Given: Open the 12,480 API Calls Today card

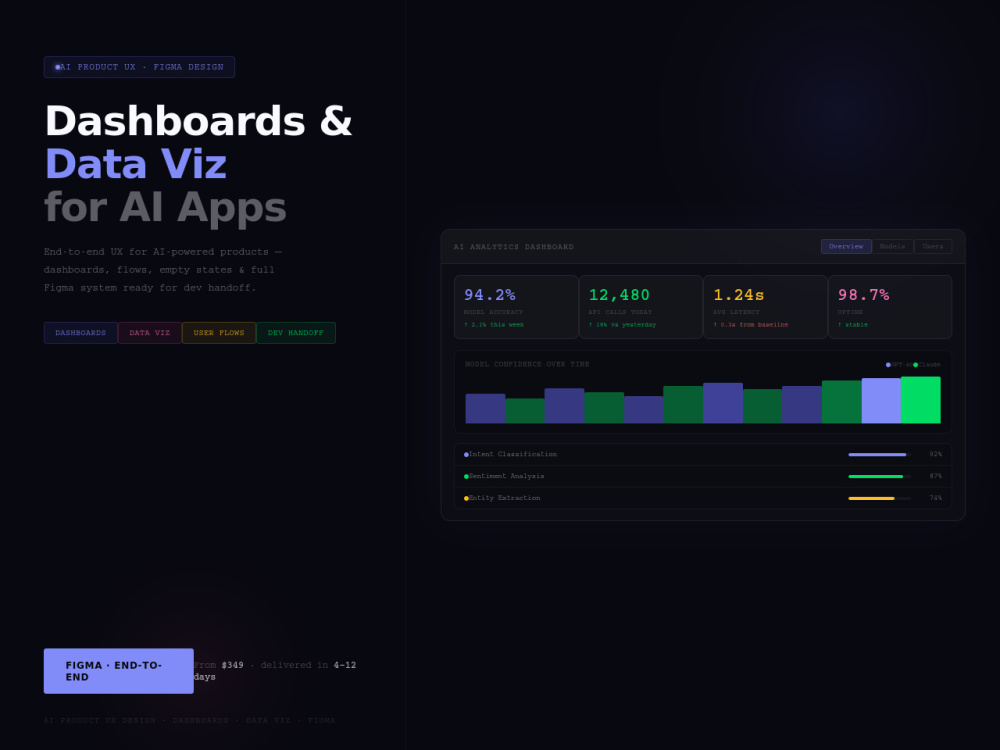Looking at the screenshot, I should pos(641,307).
